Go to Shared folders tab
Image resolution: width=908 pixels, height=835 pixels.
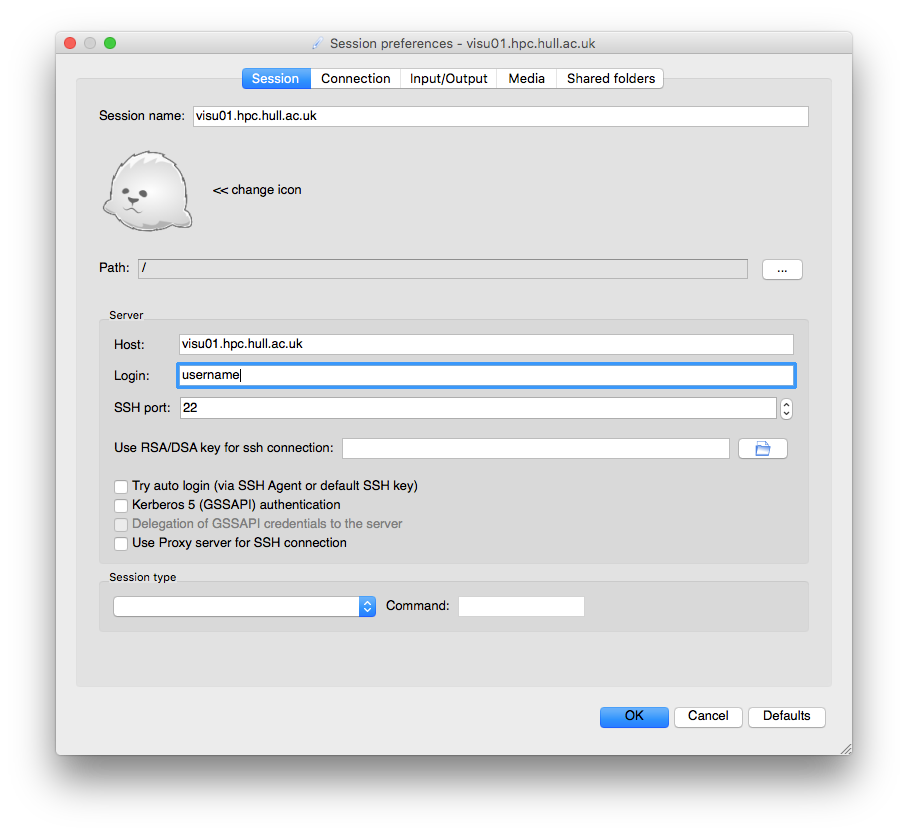(610, 79)
